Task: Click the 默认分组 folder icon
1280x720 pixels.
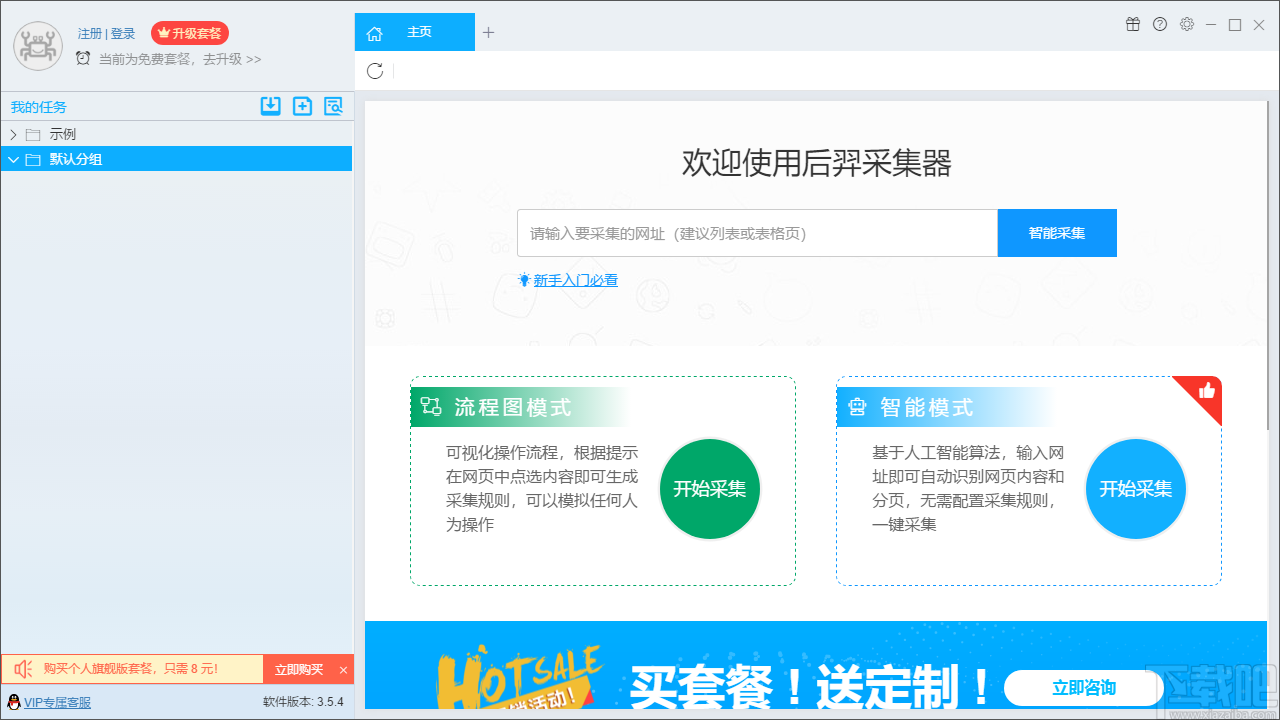Action: tap(33, 159)
